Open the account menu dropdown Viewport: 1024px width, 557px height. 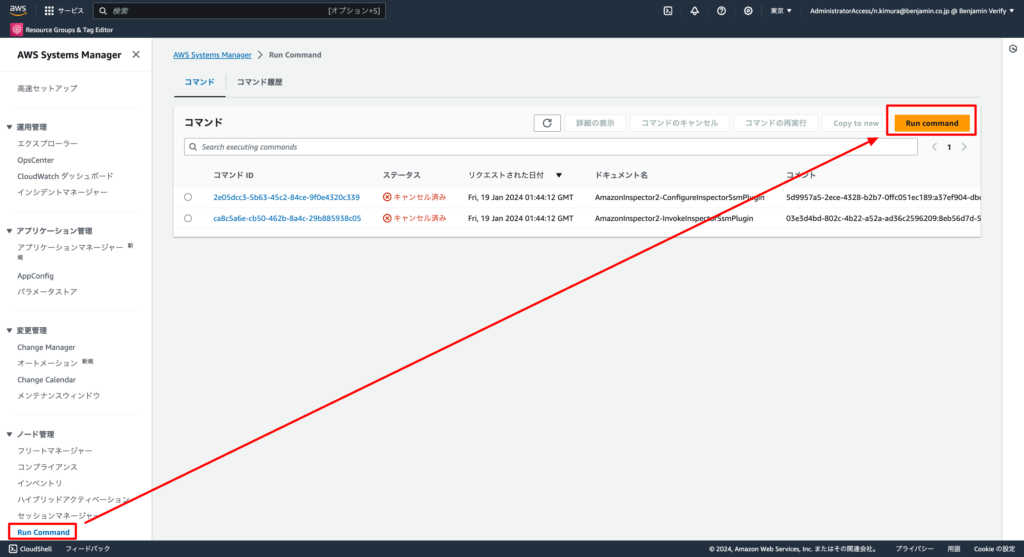(912, 10)
